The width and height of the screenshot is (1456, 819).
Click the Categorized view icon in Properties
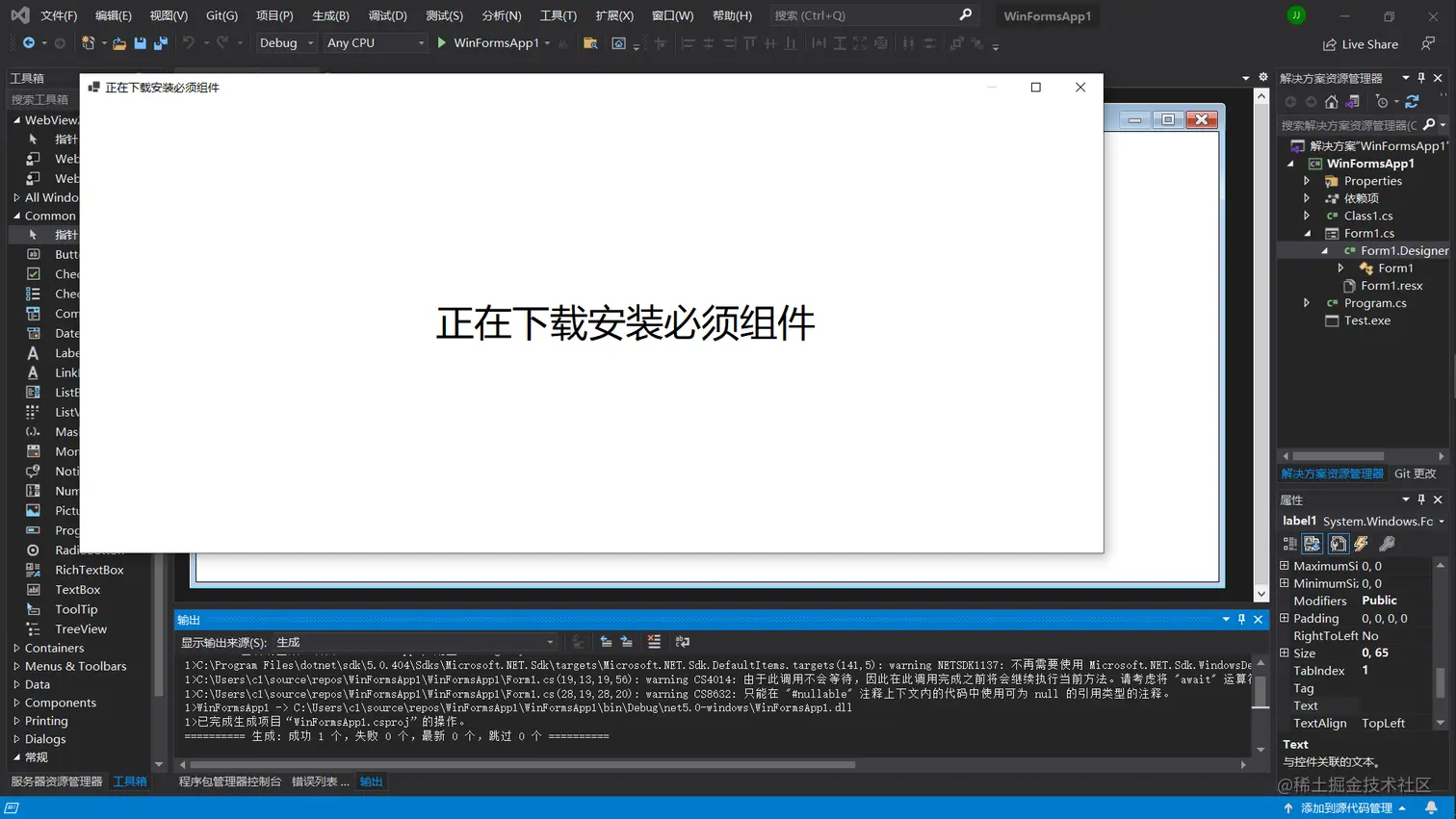1290,544
